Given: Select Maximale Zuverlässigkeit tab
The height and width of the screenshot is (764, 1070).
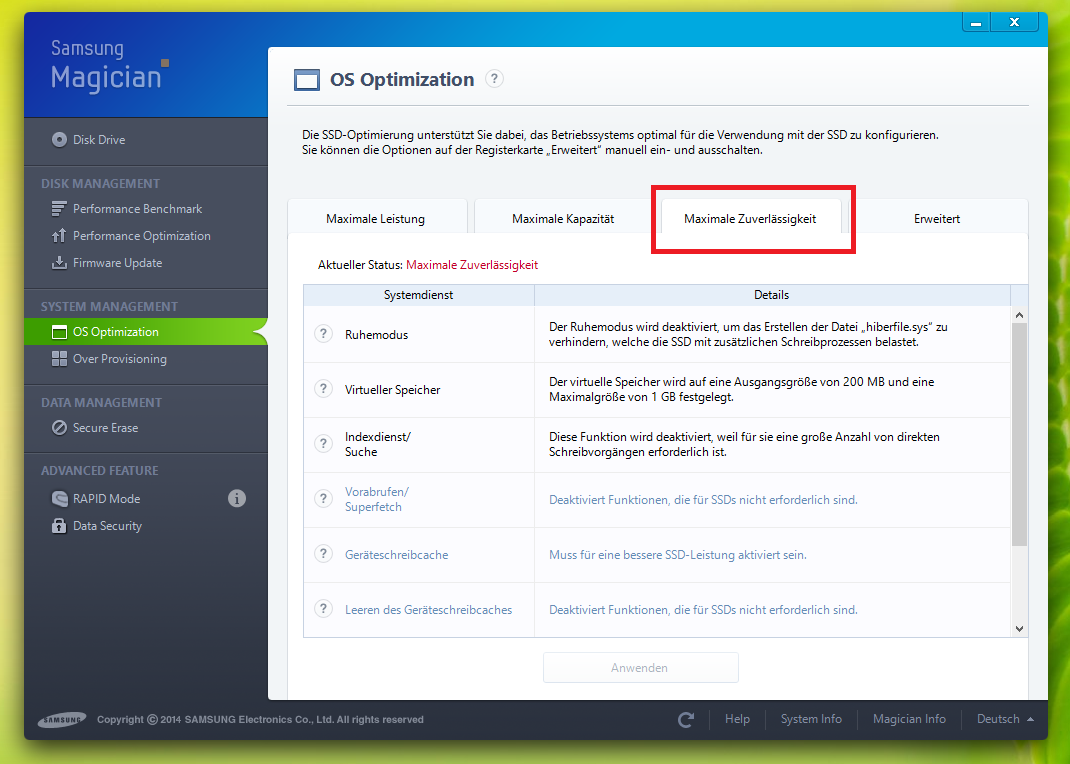Looking at the screenshot, I should (x=750, y=219).
